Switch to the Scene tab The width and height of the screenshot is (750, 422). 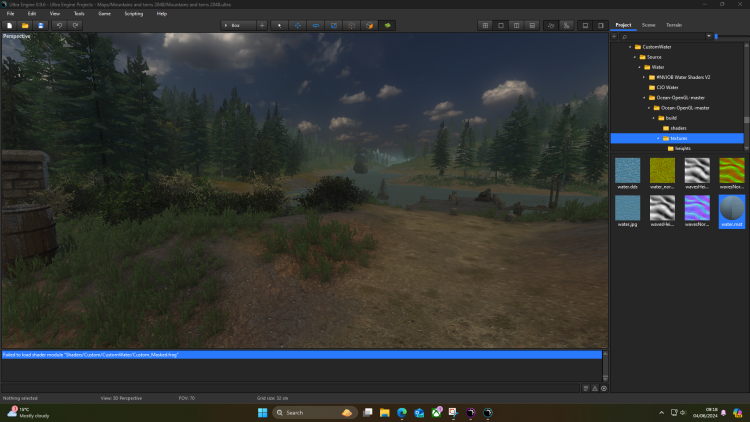coord(648,24)
